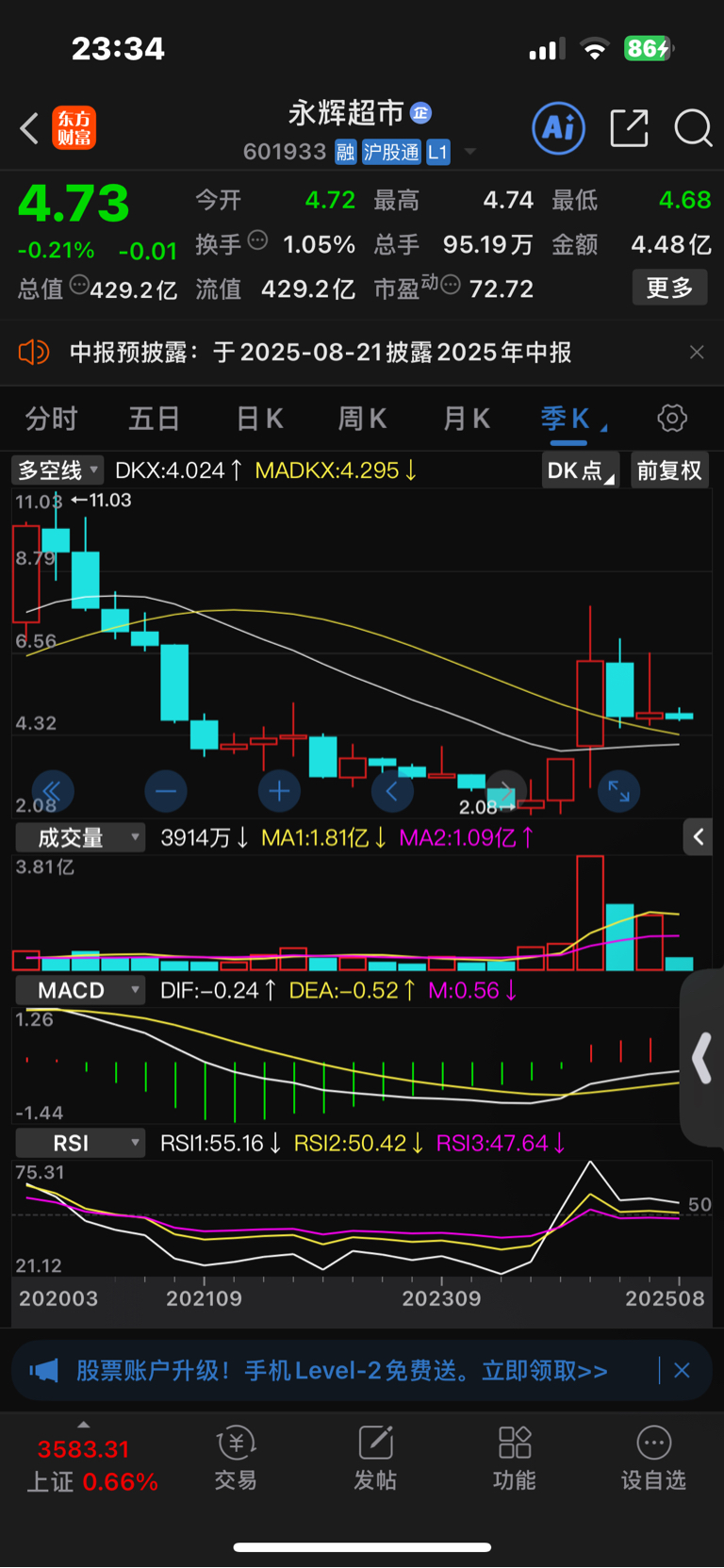Tap the MADKX:4.295 value
724x1568 pixels.
[337, 470]
